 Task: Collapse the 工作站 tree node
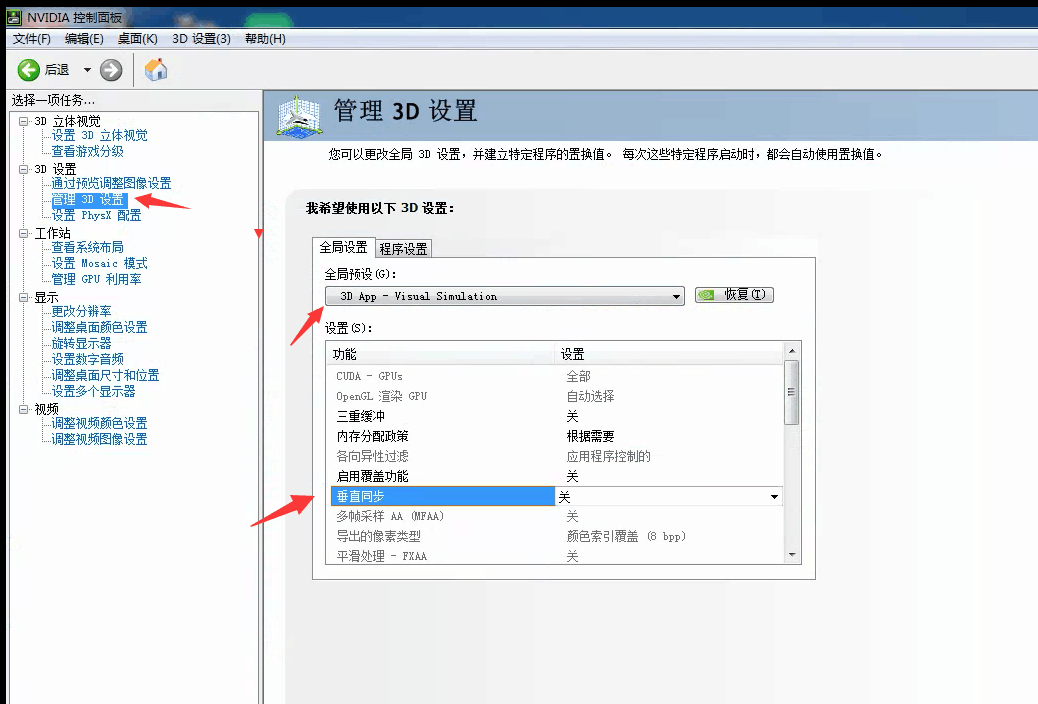(x=24, y=233)
